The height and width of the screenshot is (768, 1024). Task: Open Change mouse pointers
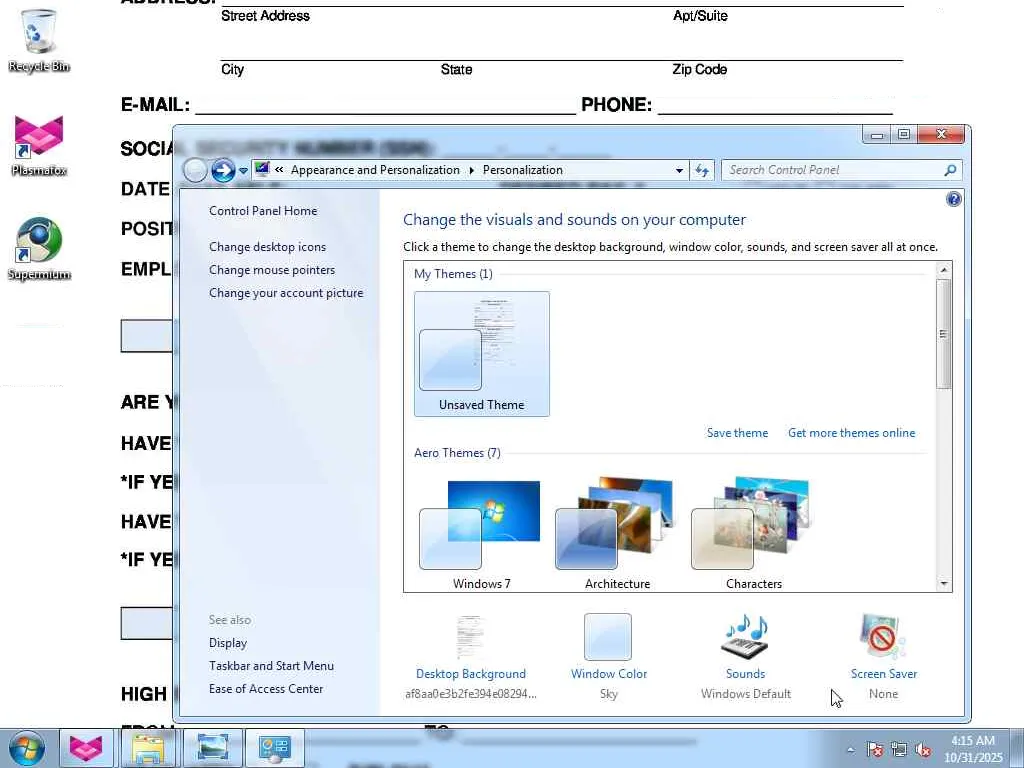click(272, 270)
